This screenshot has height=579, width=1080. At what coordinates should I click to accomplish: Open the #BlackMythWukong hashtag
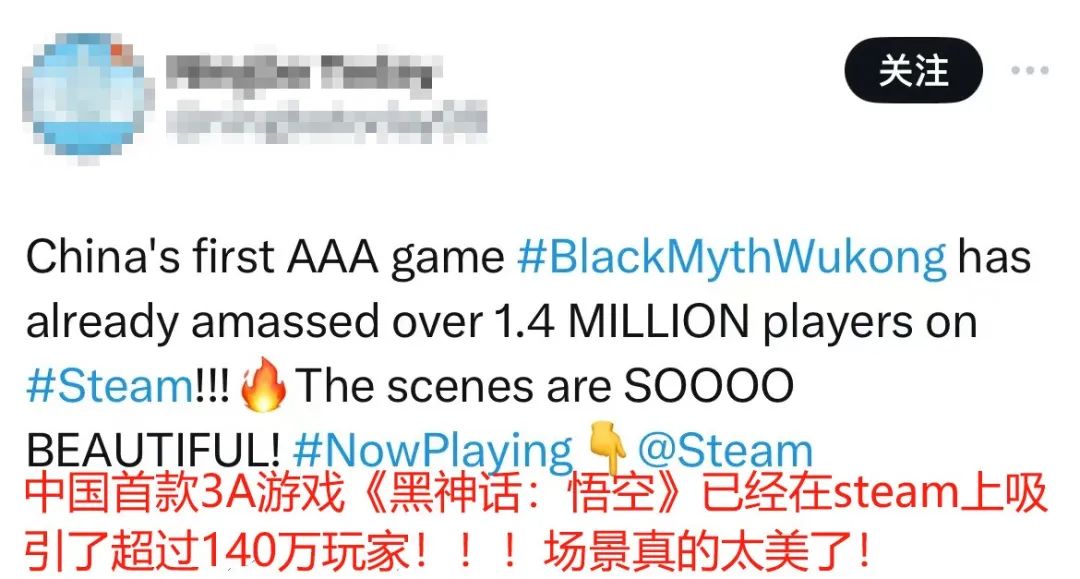[x=731, y=257]
